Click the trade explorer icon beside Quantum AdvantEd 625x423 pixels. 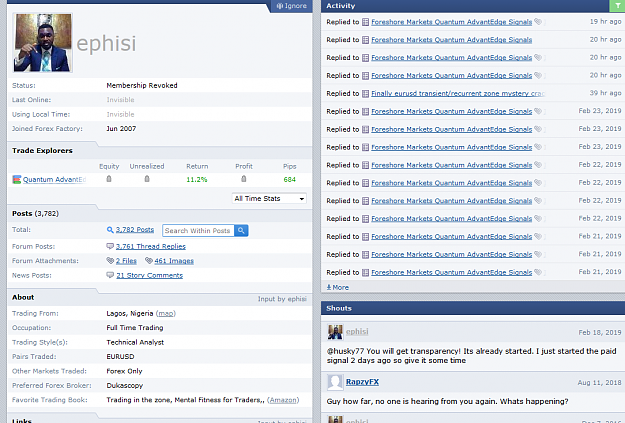click(17, 179)
